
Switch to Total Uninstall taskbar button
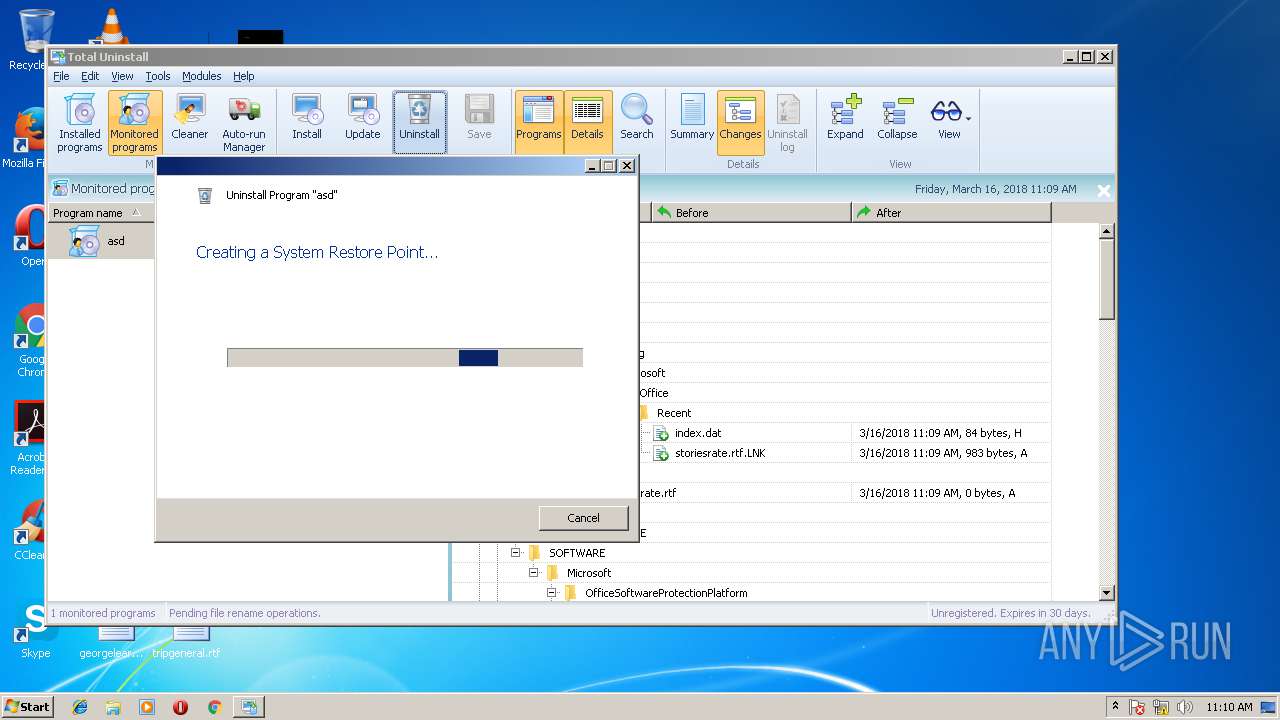pos(248,707)
